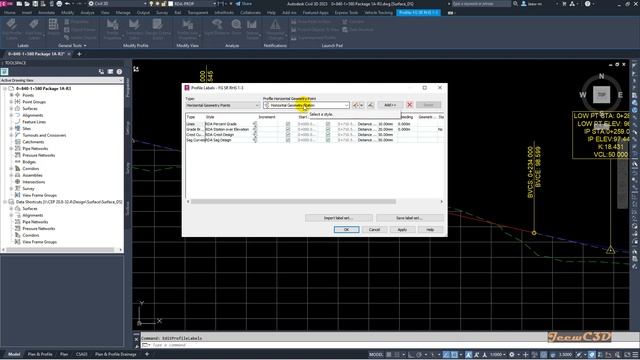Click the right scroll arrow of label list
Screen dimensions: 640x360
[441, 201]
